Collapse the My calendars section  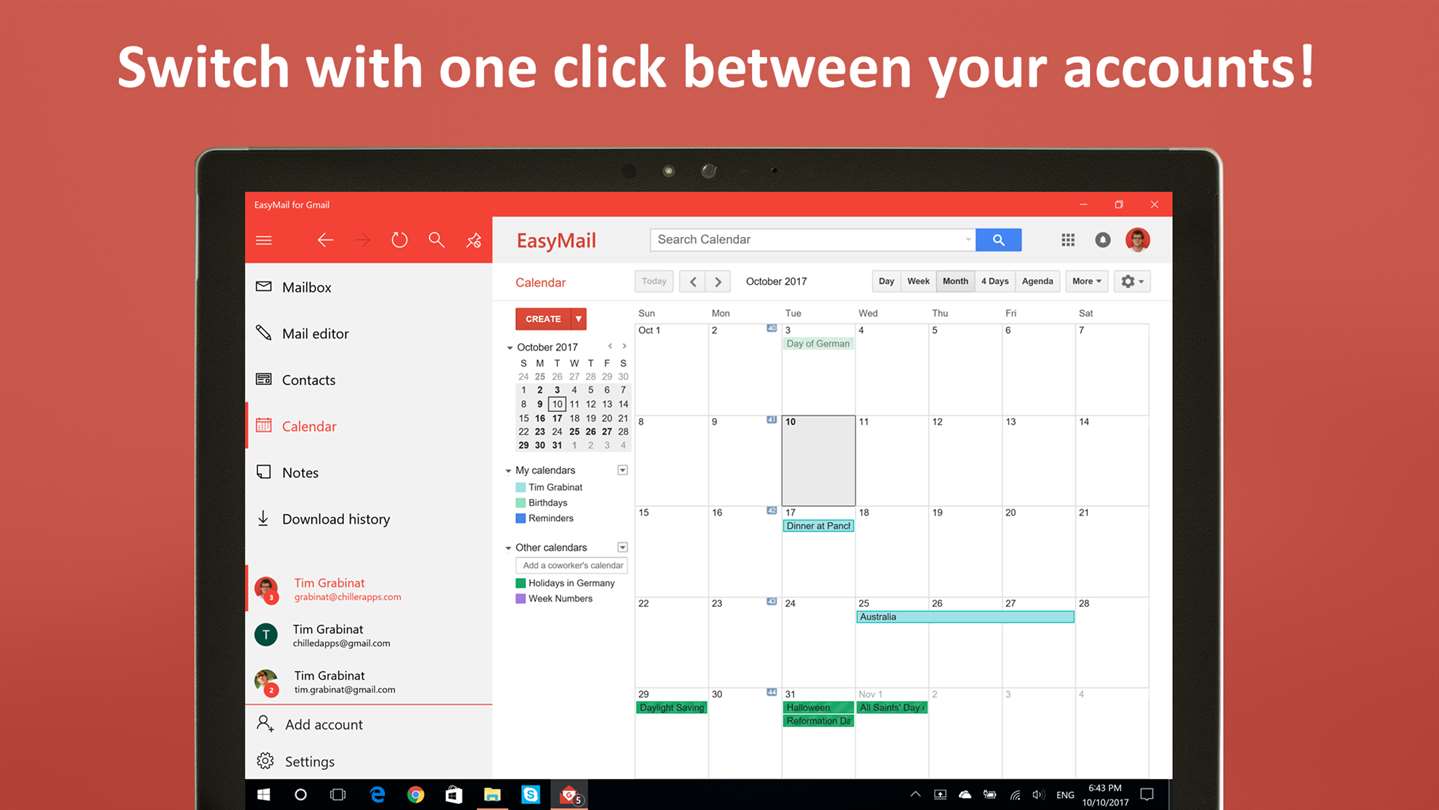[509, 471]
